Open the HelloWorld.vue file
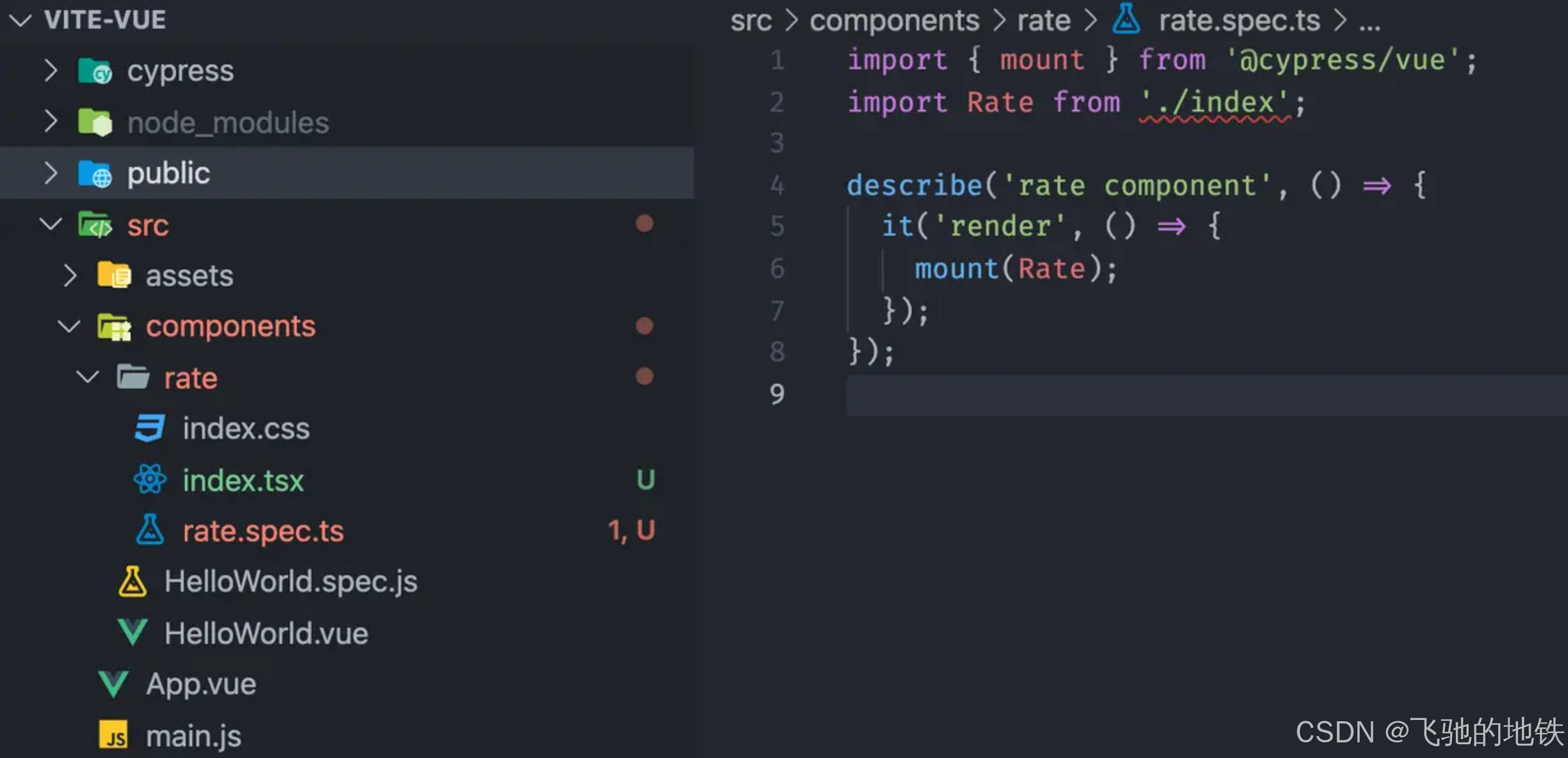The width and height of the screenshot is (1568, 758). pyautogui.click(x=266, y=633)
